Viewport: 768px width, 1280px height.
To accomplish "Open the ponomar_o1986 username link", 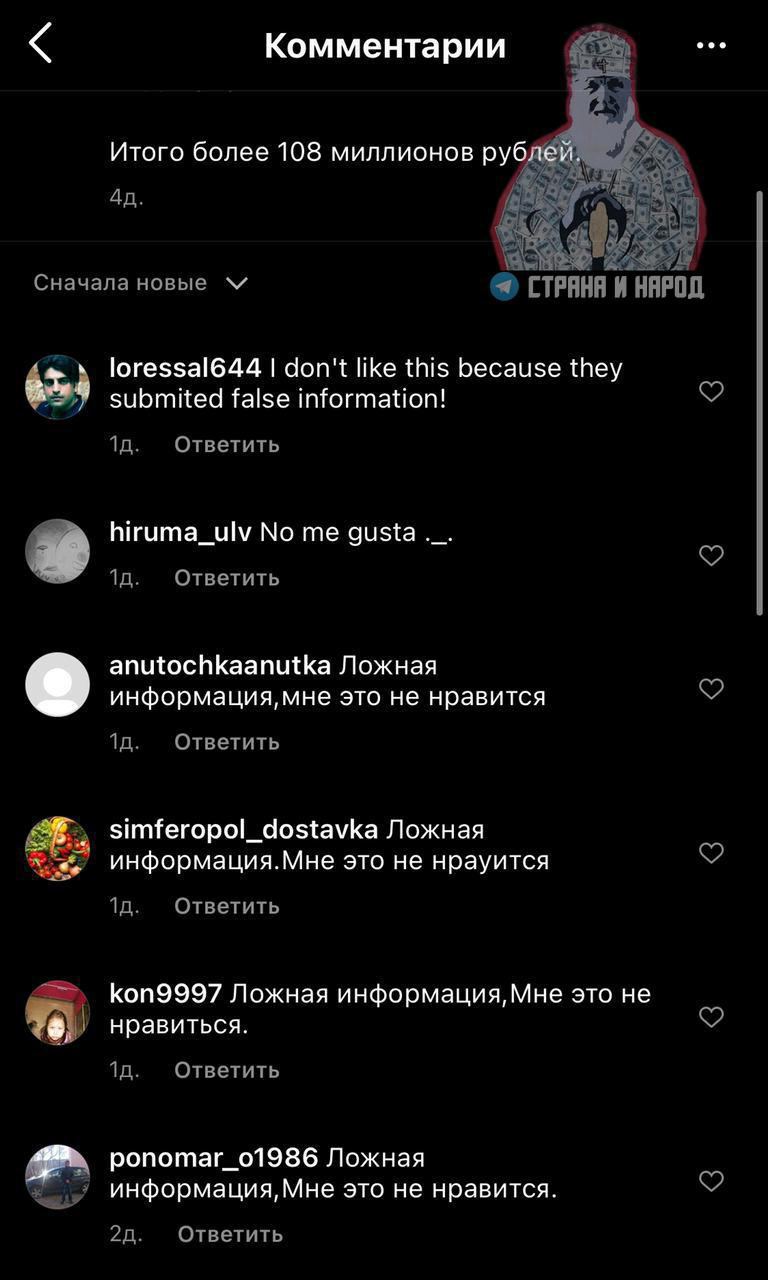I will point(213,1158).
